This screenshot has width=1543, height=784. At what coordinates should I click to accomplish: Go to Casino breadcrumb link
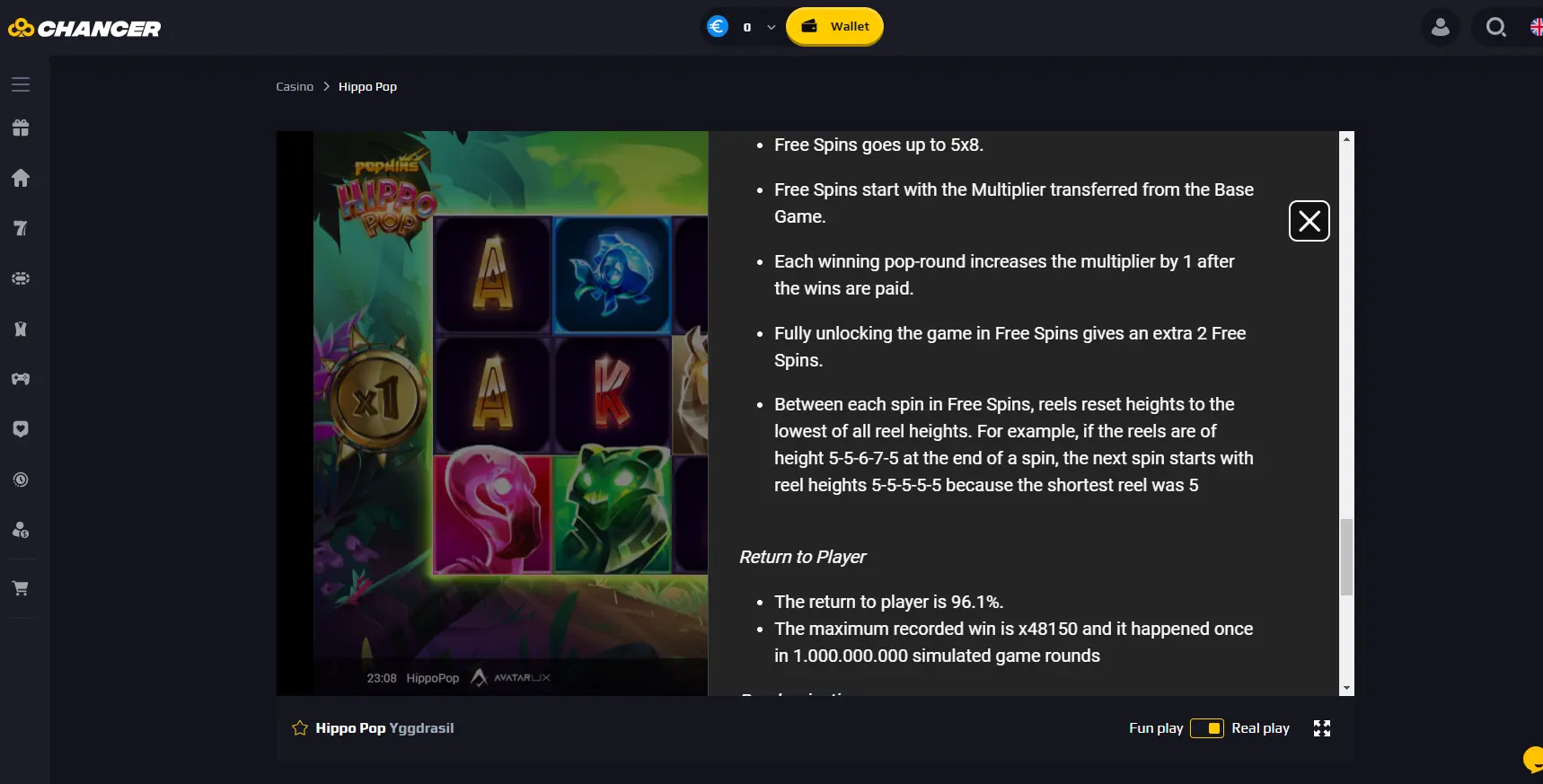295,87
